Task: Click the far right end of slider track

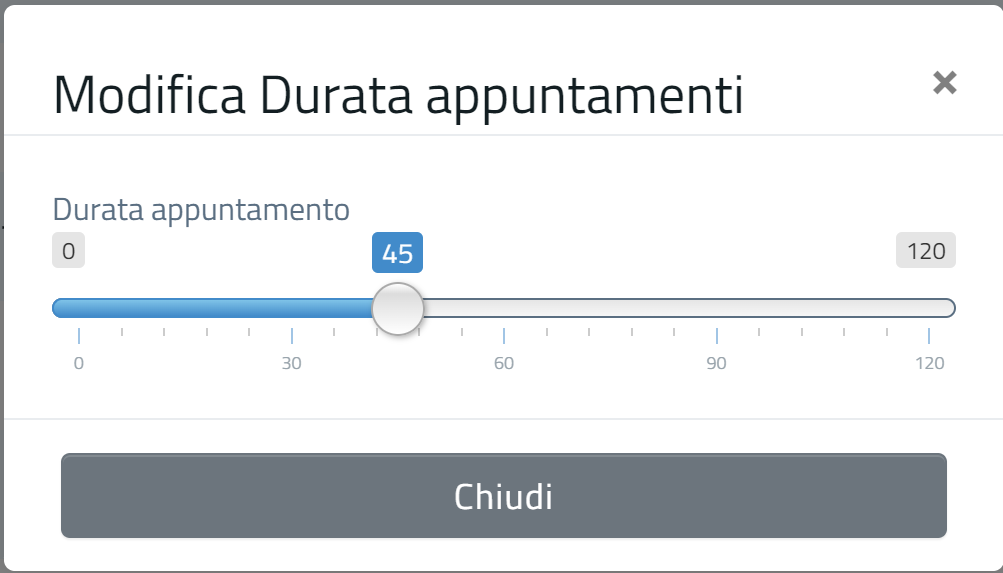Action: click(950, 308)
